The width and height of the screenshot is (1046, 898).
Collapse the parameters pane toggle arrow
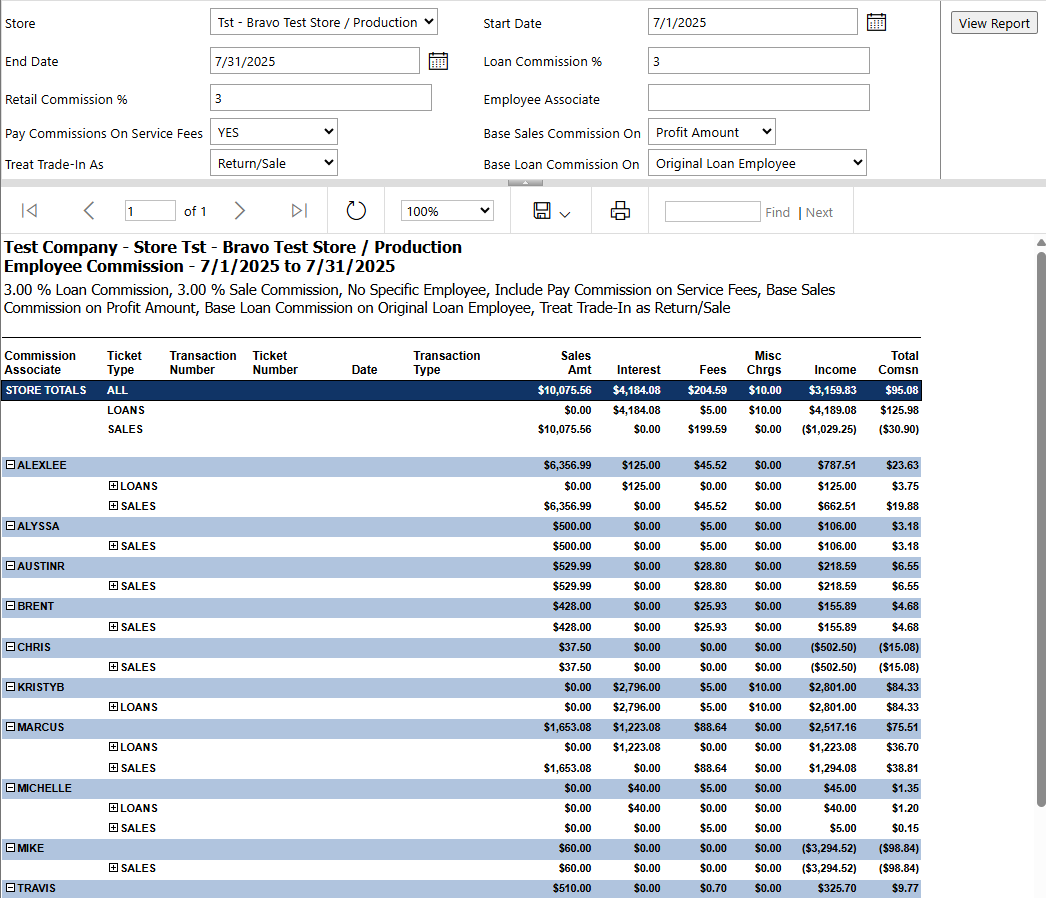click(525, 183)
